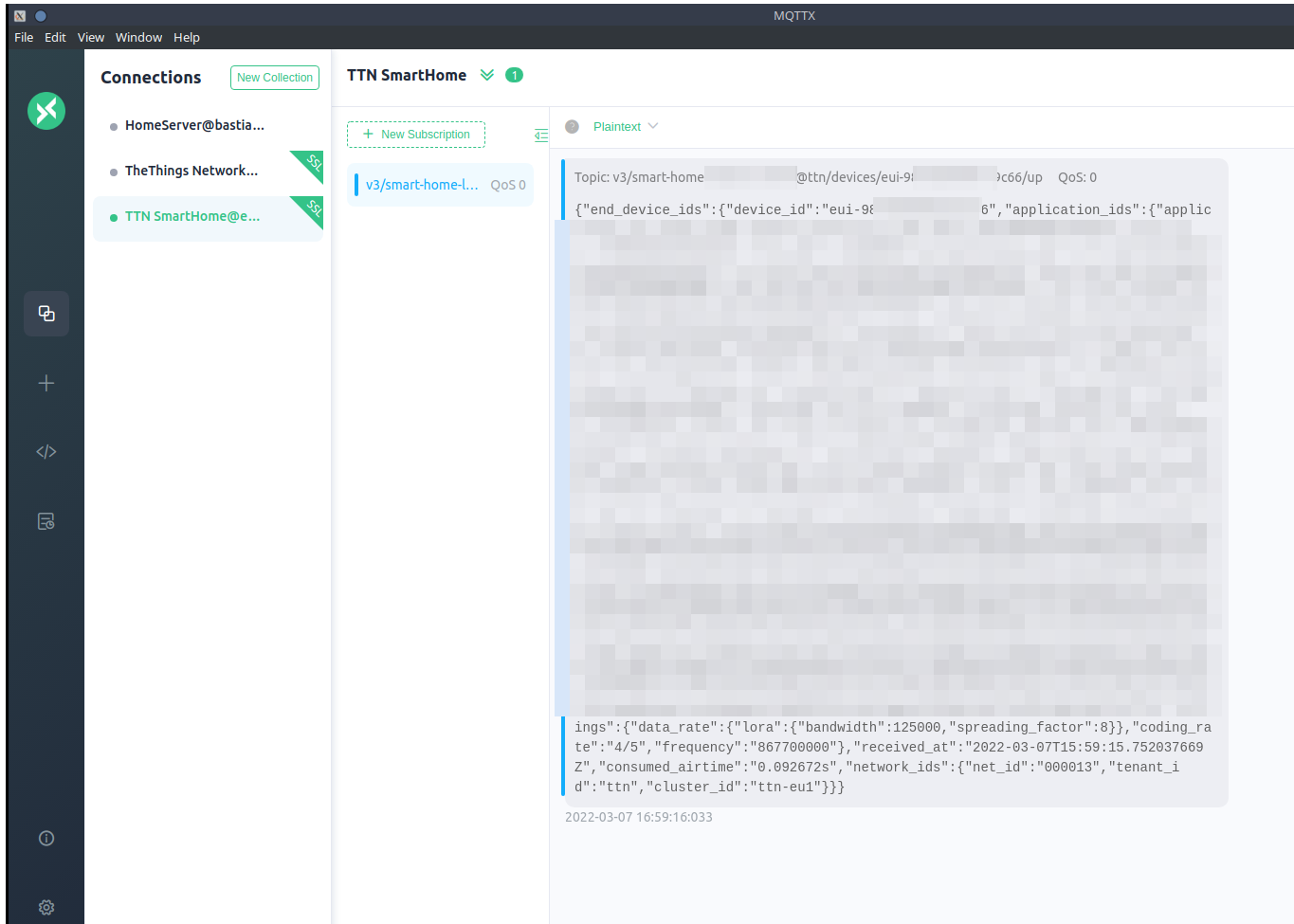Image resolution: width=1294 pixels, height=924 pixels.
Task: Open MQTTX settings via the gear icon
Action: click(46, 907)
